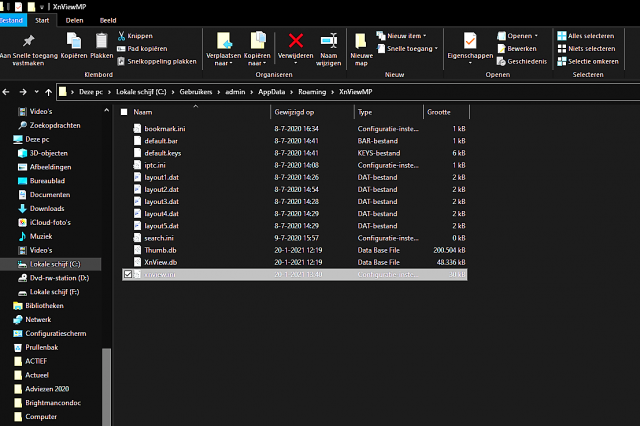This screenshot has width=640, height=426.
Task: Select the Thumb.db file
Action: pyautogui.click(x=294, y=250)
